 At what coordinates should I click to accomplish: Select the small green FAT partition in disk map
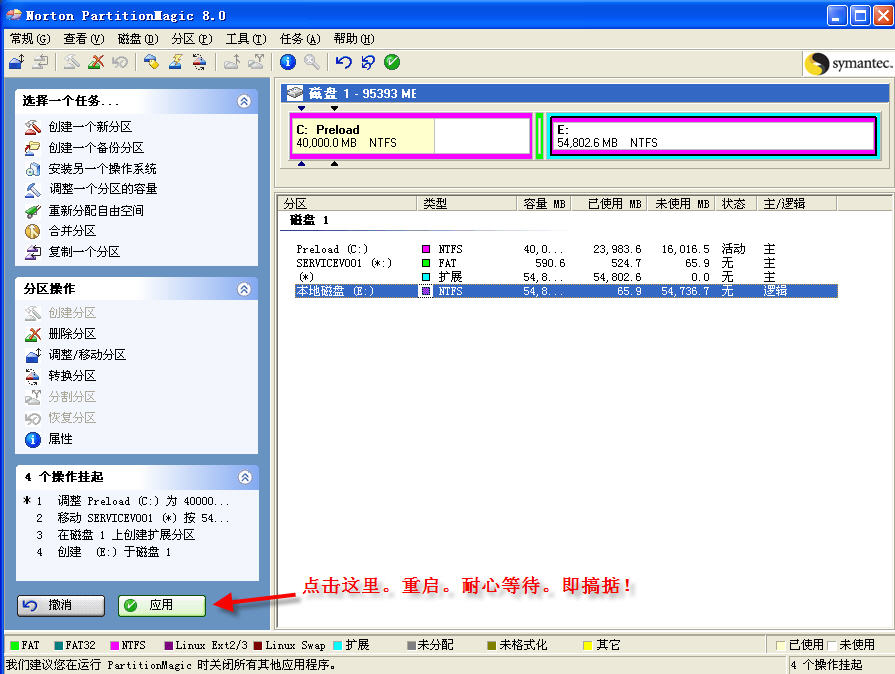click(x=539, y=136)
